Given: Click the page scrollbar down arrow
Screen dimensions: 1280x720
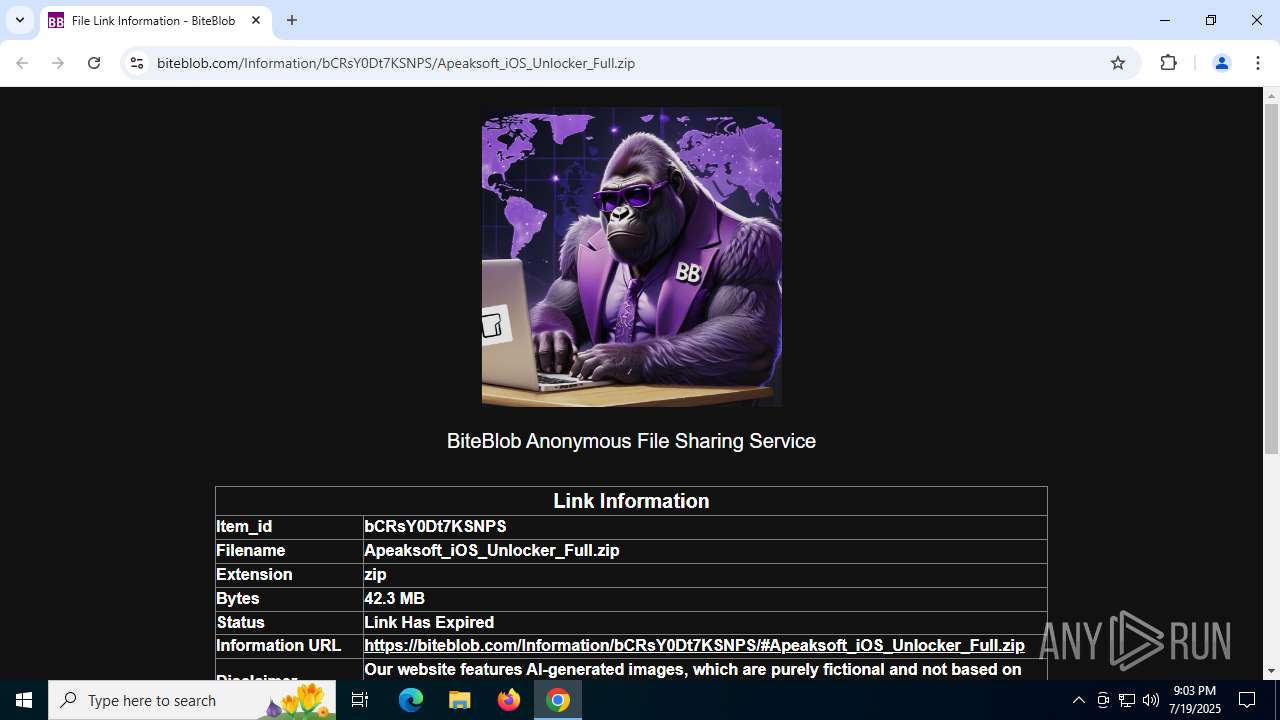Looking at the screenshot, I should (x=1271, y=671).
